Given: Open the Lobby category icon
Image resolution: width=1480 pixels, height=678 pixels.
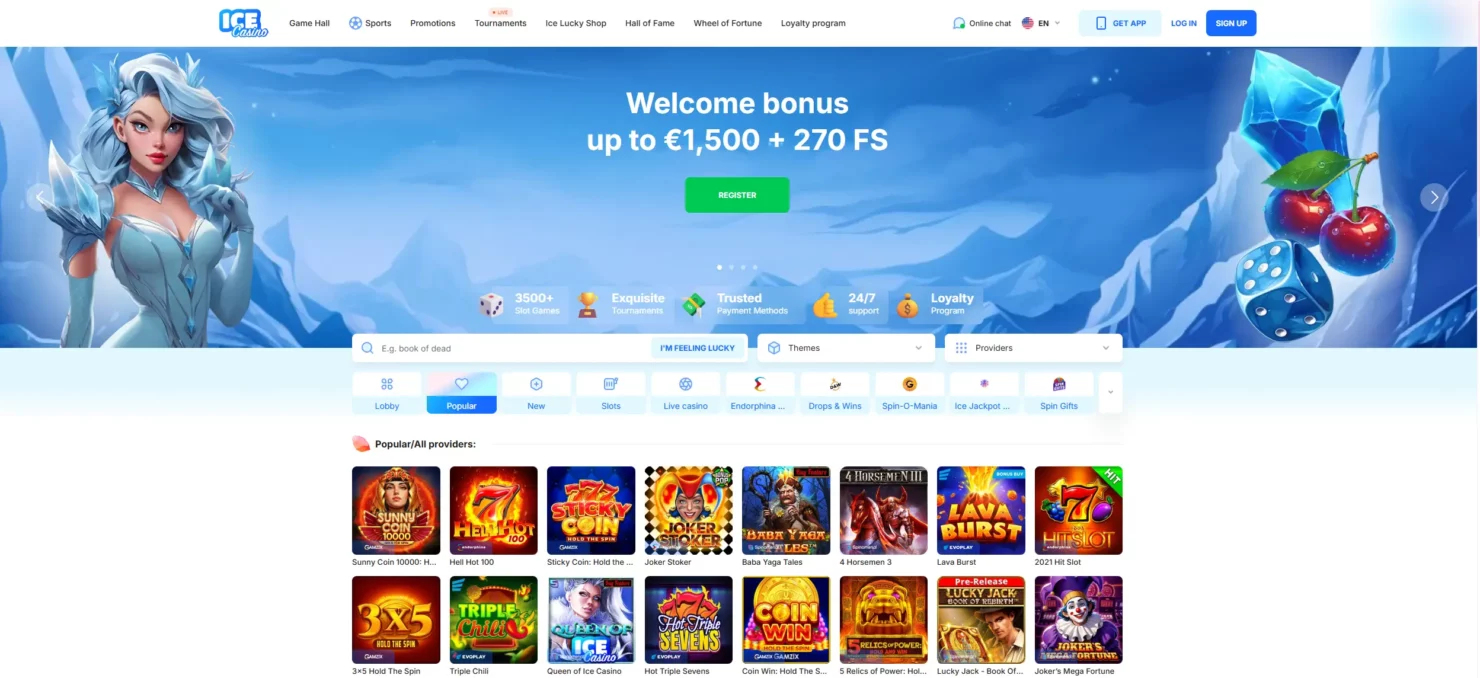Looking at the screenshot, I should click(x=387, y=393).
